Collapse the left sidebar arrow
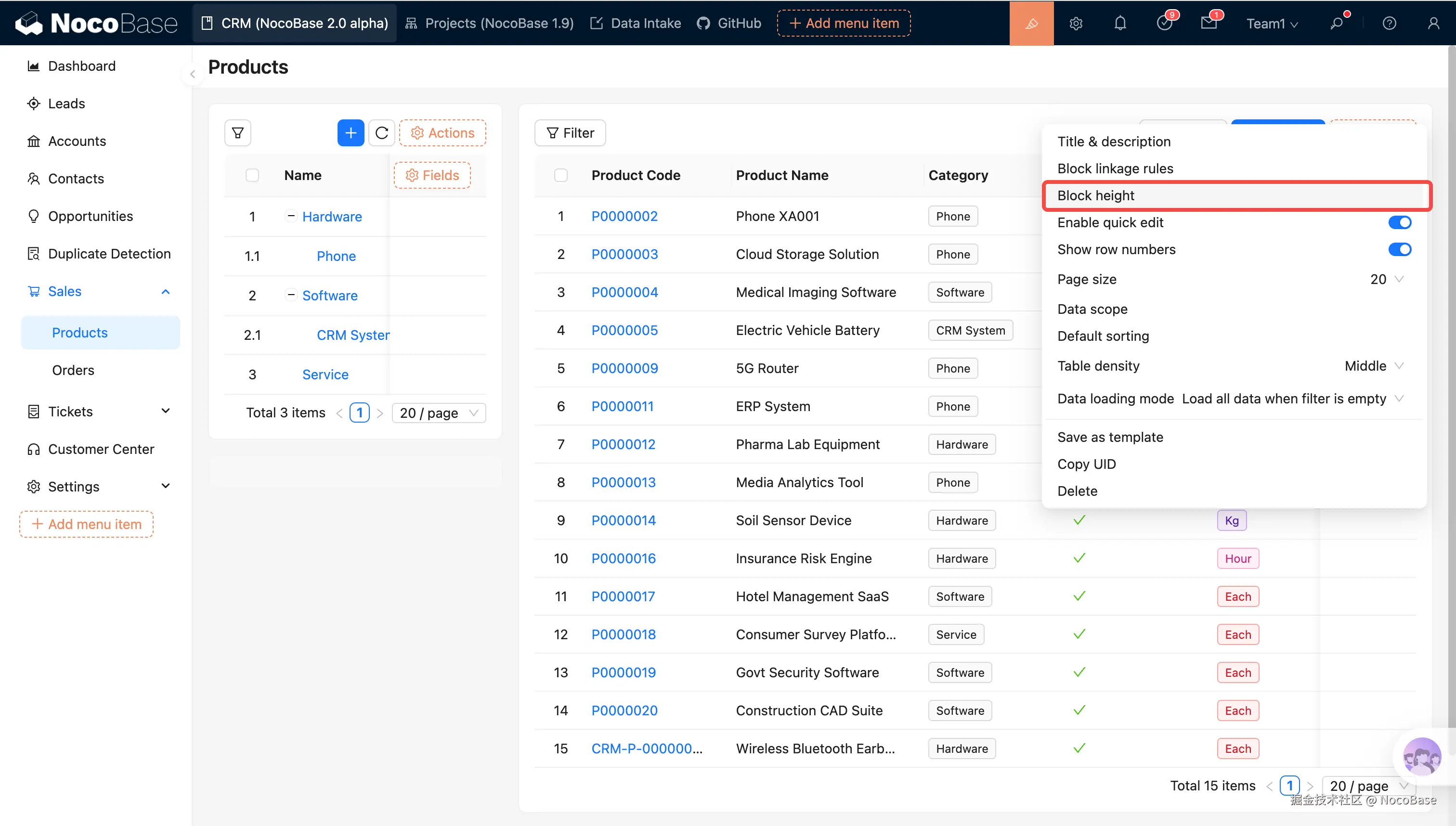 tap(193, 74)
